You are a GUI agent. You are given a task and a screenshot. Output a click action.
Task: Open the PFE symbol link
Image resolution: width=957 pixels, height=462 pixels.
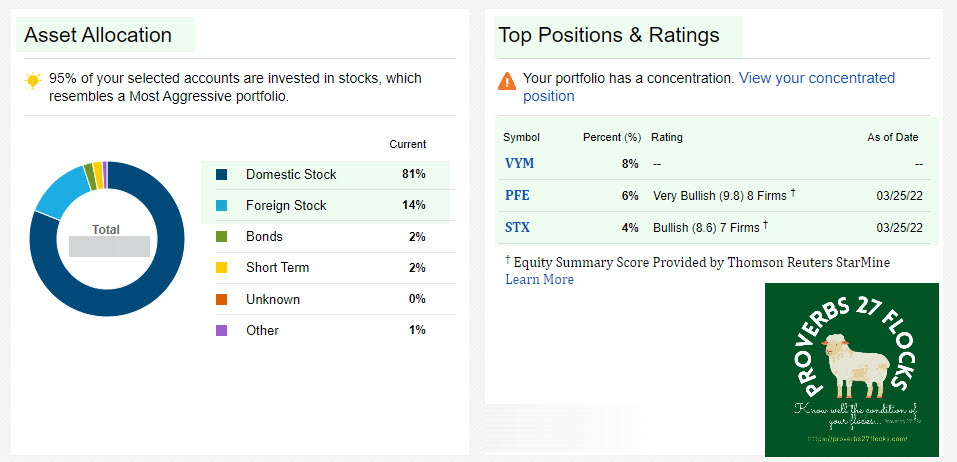pyautogui.click(x=517, y=196)
